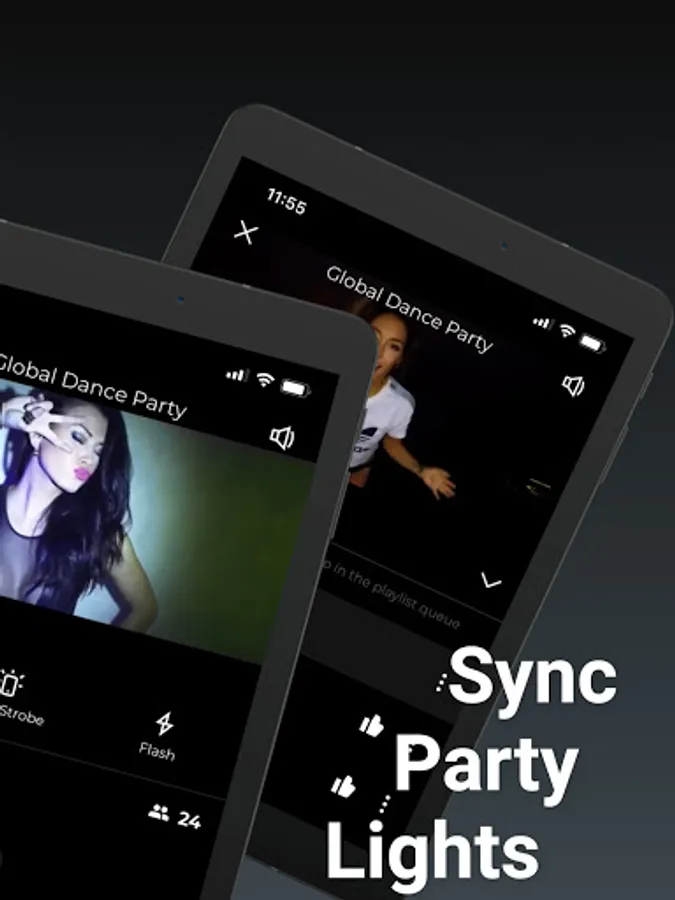Image resolution: width=675 pixels, height=900 pixels.
Task: Click the front tablet Wi-Fi status icon
Action: coord(265,380)
